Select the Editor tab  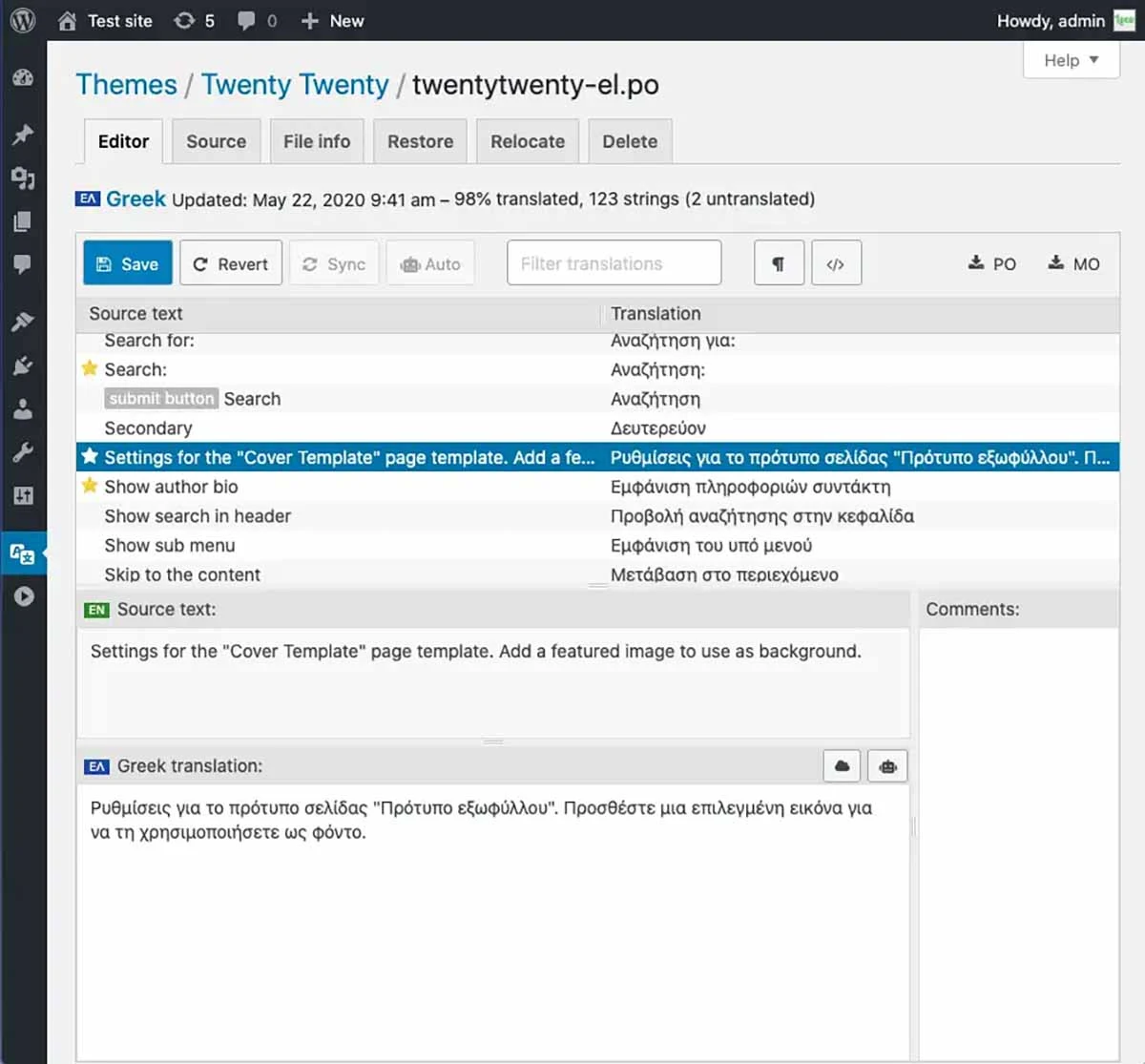click(x=123, y=141)
